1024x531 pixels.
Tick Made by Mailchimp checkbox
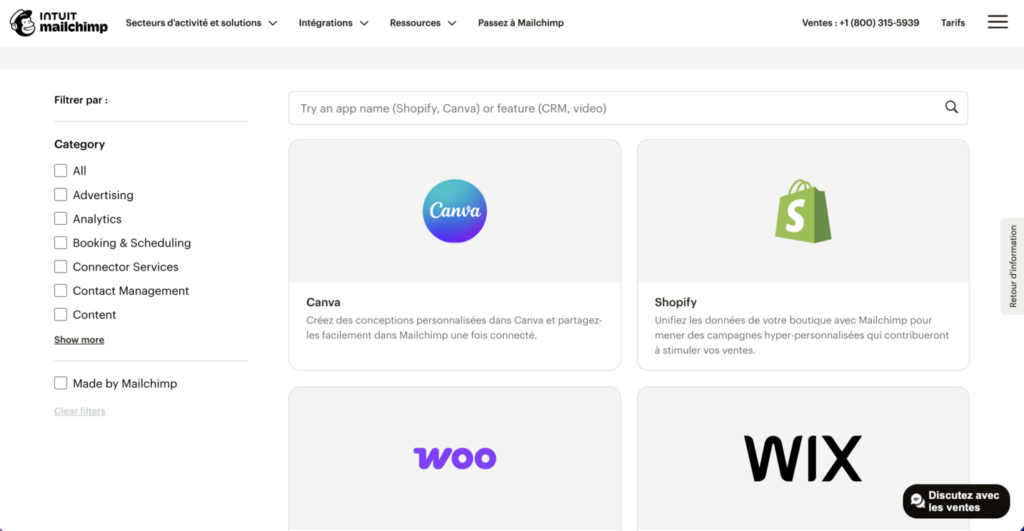click(x=61, y=383)
